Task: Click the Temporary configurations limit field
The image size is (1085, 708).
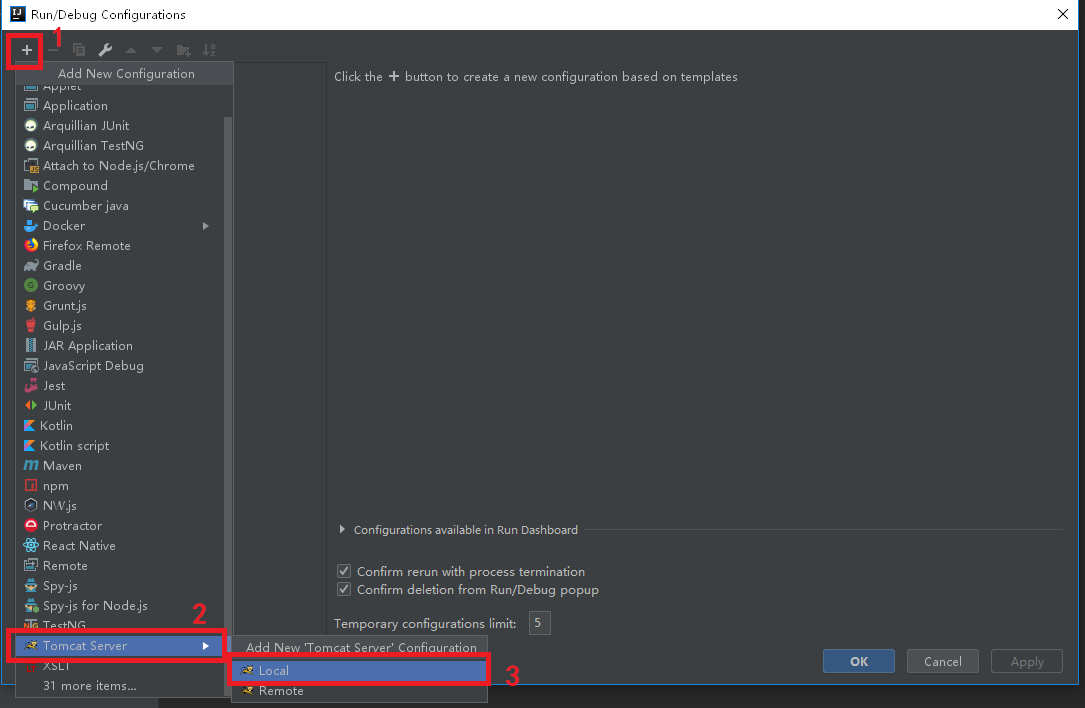Action: click(x=539, y=623)
